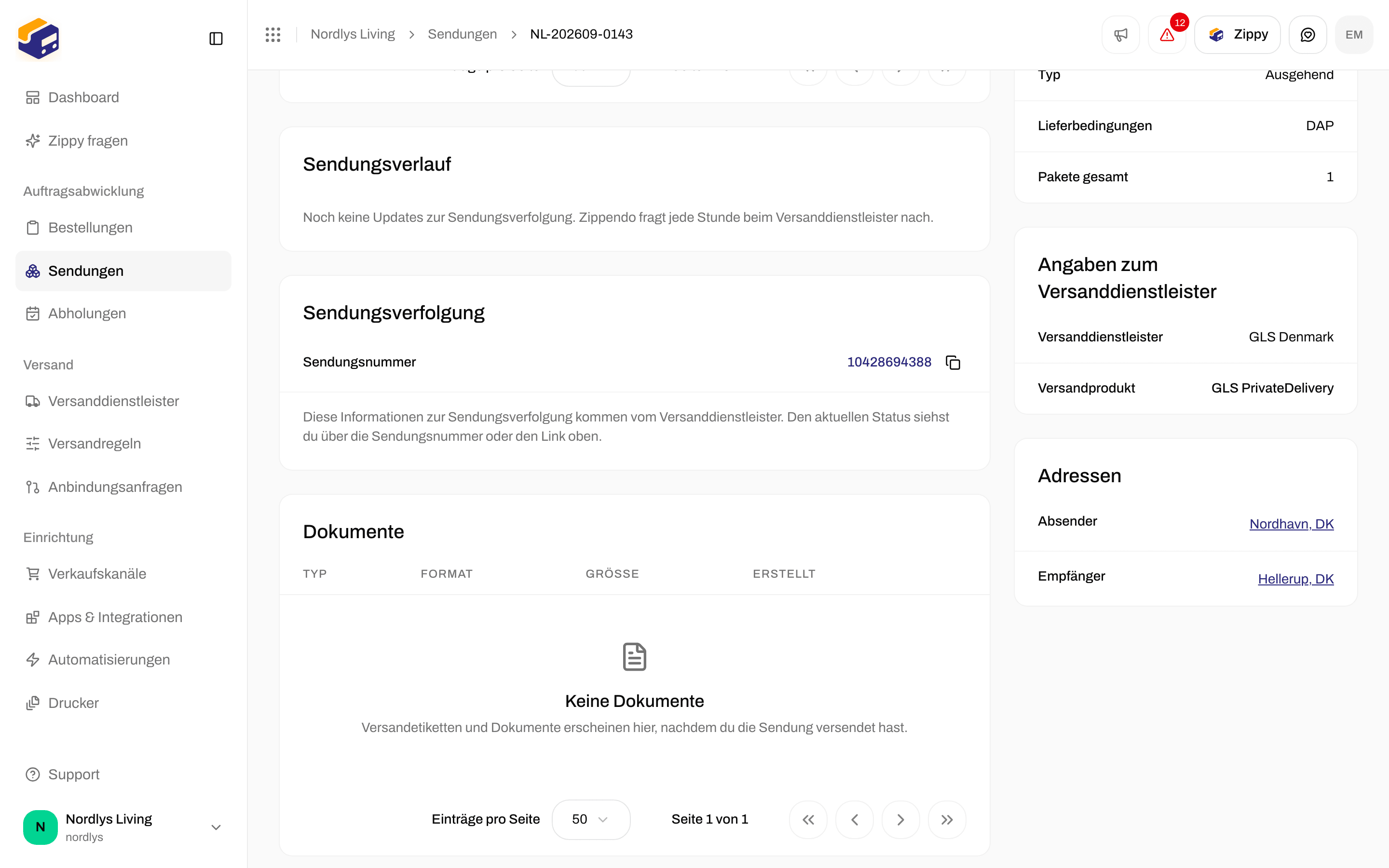The width and height of the screenshot is (1389, 868).
Task: Copy the Sendungsnummer with copy icon
Action: pyautogui.click(x=953, y=362)
